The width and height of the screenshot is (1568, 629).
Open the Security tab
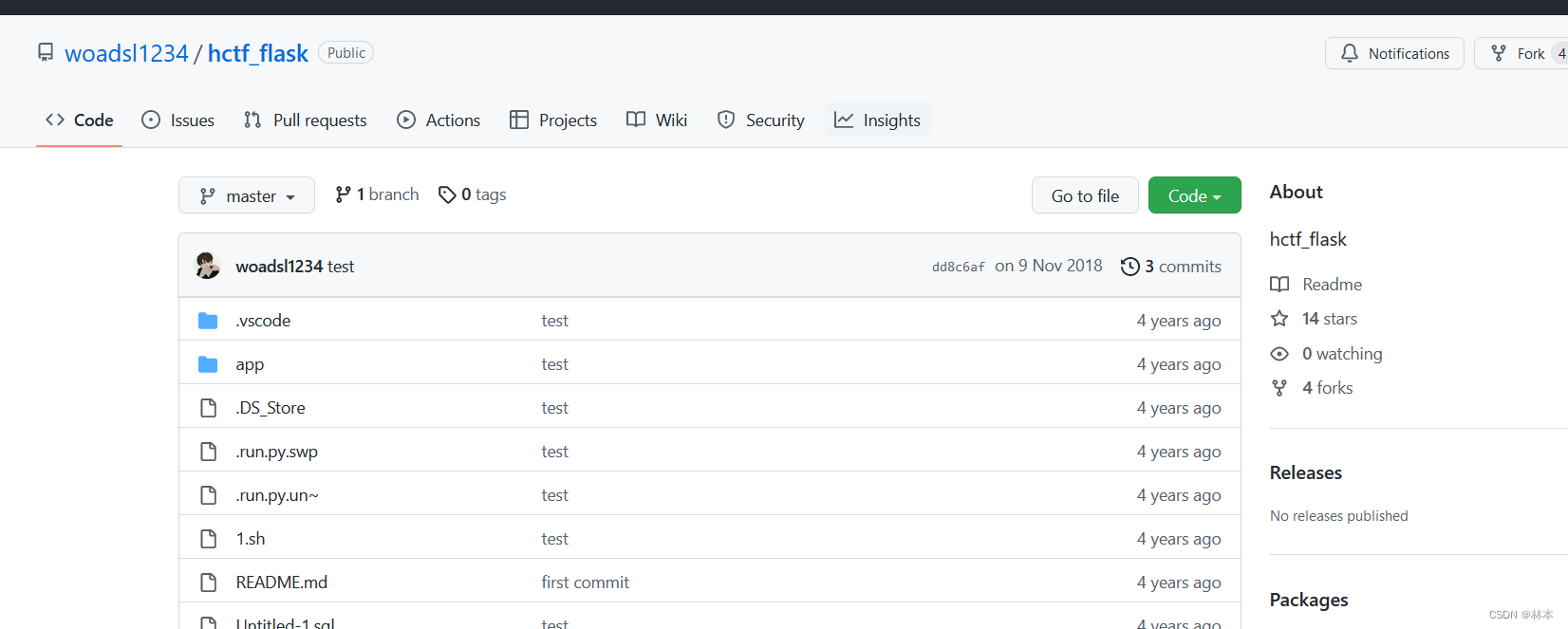tap(761, 120)
